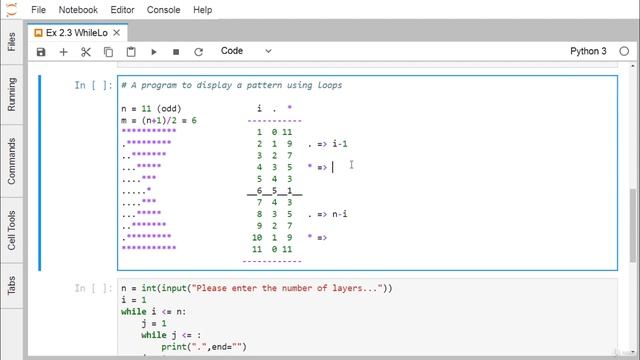640x360 pixels.
Task: Open the Notebook menu
Action: click(78, 10)
